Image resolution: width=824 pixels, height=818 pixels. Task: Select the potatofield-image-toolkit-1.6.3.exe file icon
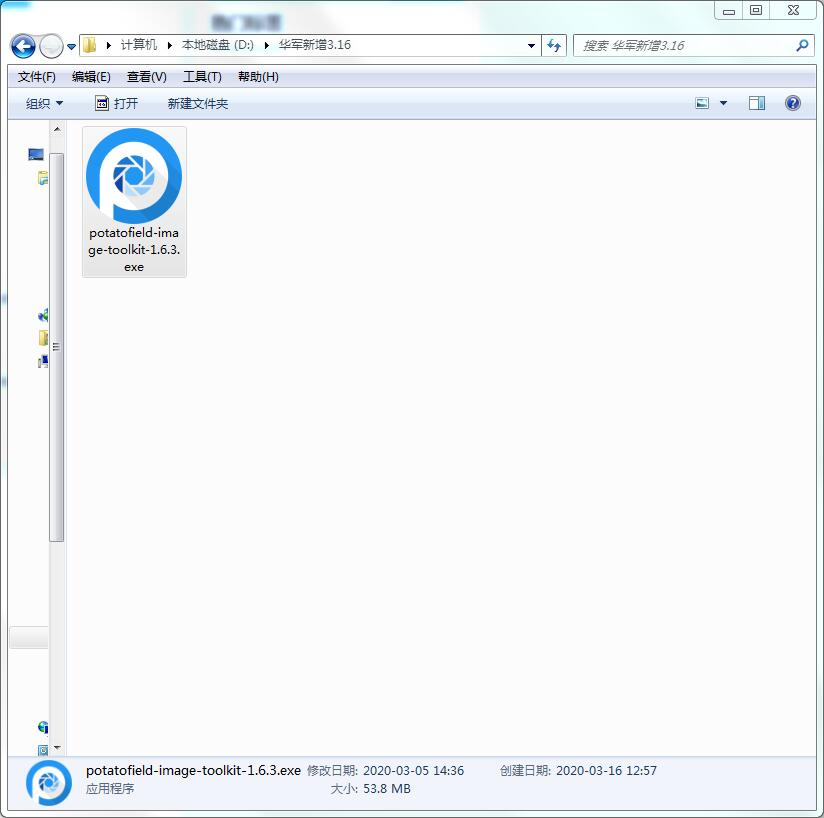coord(134,176)
